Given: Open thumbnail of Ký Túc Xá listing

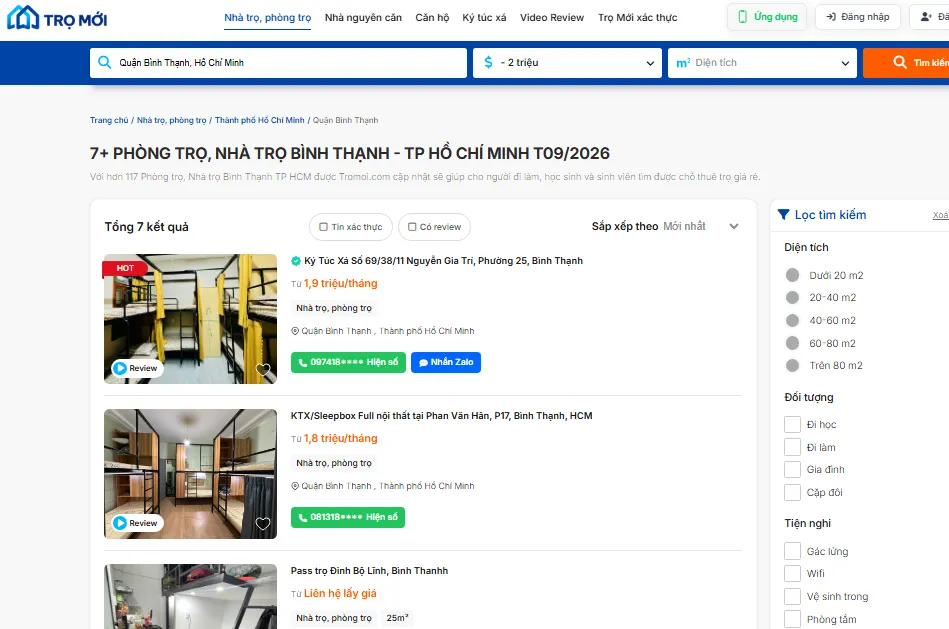Looking at the screenshot, I should 190,319.
